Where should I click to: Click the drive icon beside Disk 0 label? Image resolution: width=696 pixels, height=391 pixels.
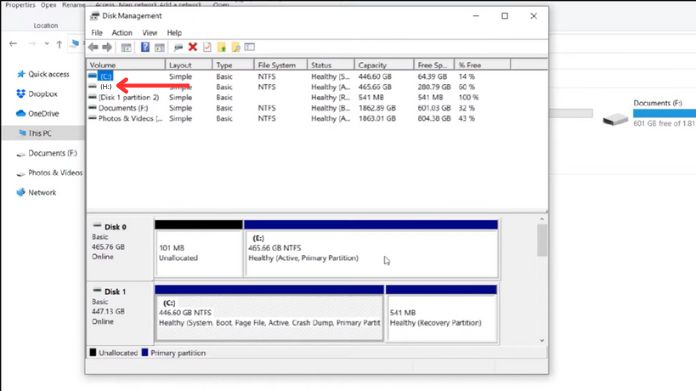tap(97, 225)
